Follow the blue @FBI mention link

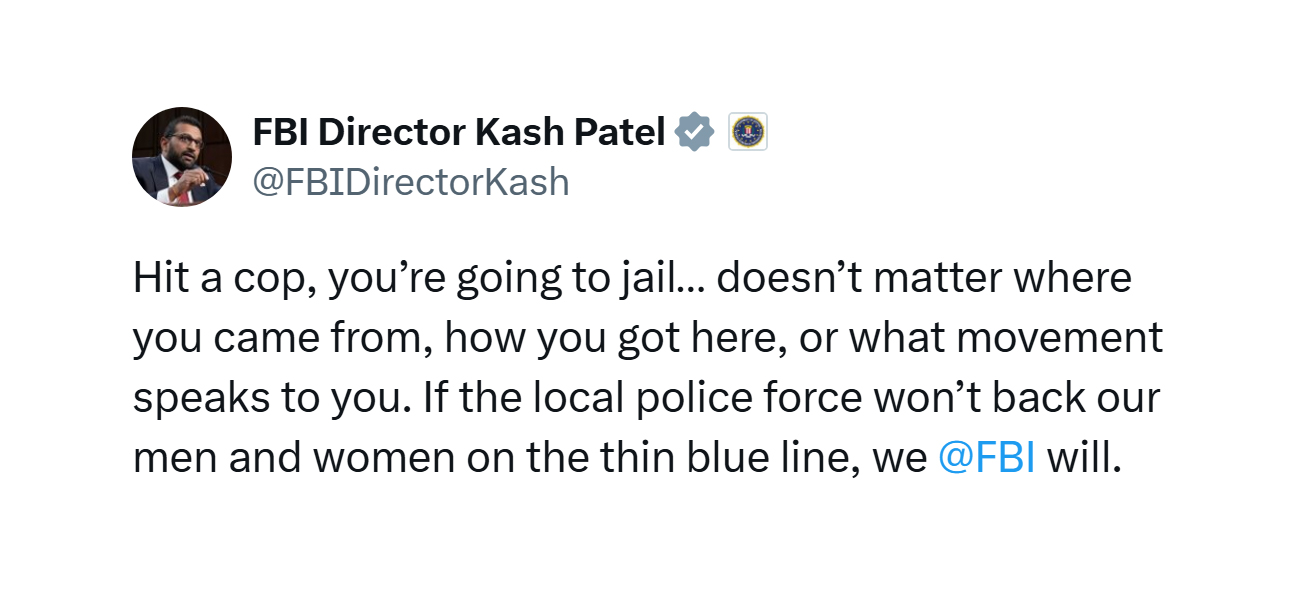(987, 457)
